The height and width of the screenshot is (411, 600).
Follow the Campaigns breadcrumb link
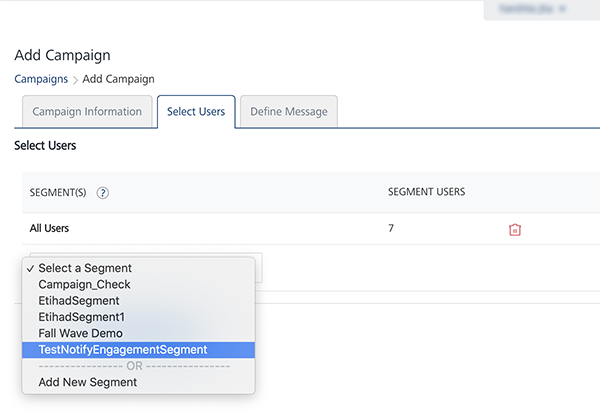coord(41,78)
